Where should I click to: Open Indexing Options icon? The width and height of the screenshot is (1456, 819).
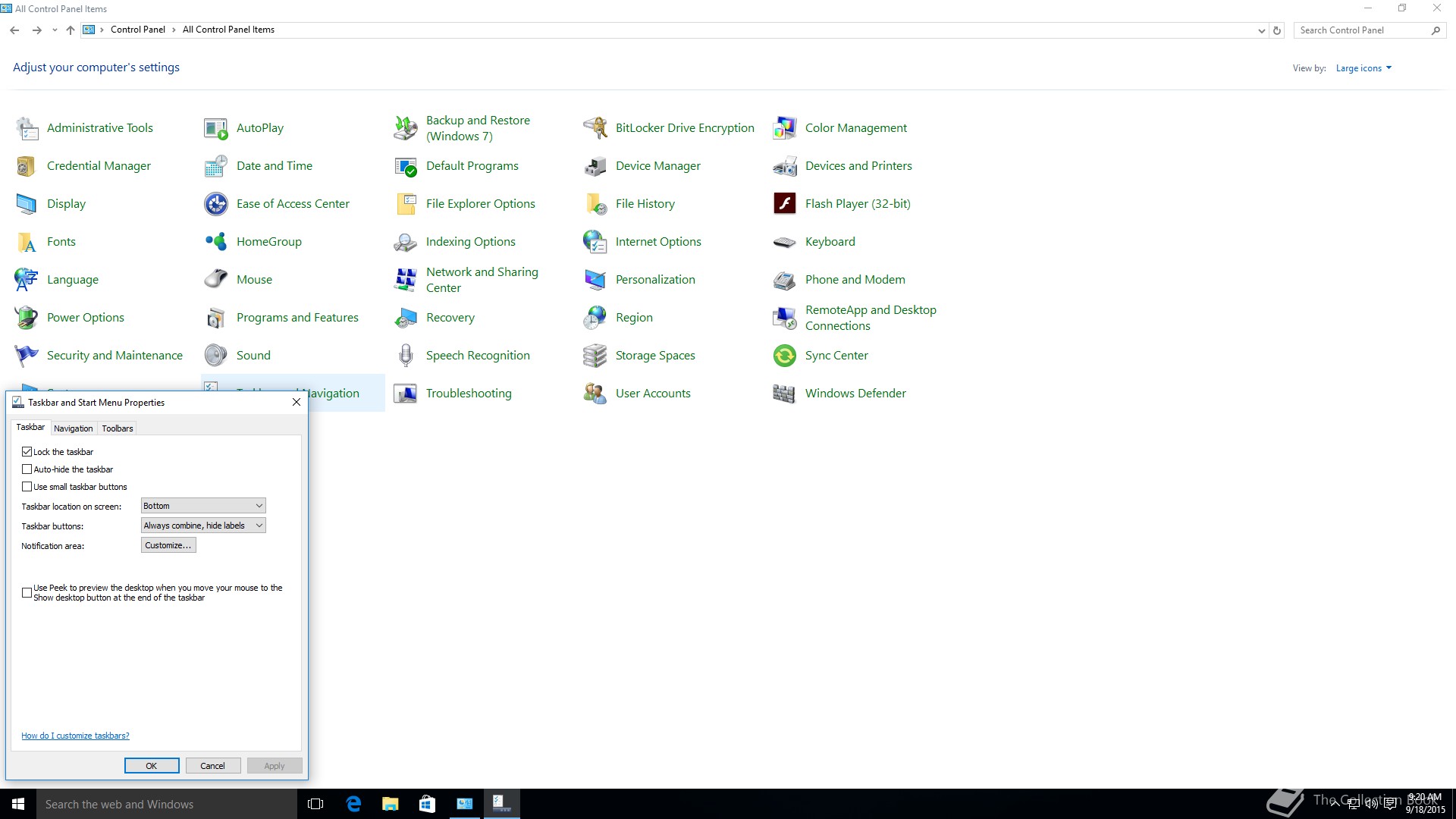(406, 242)
